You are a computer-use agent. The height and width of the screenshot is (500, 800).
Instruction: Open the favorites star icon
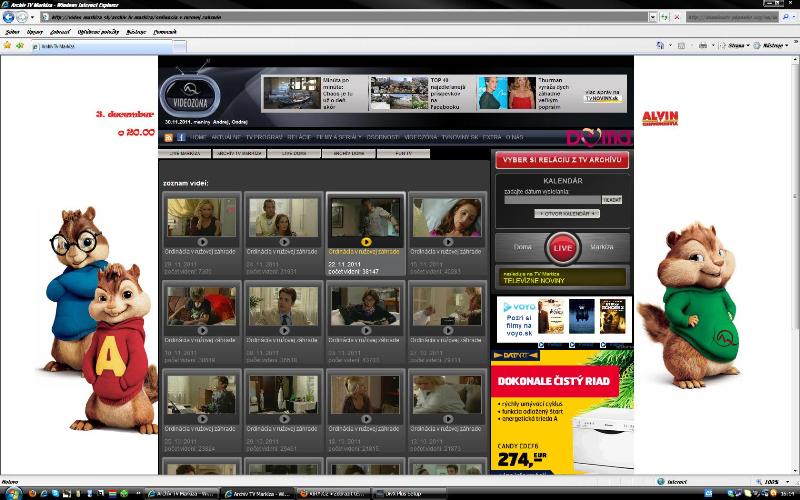(7, 46)
